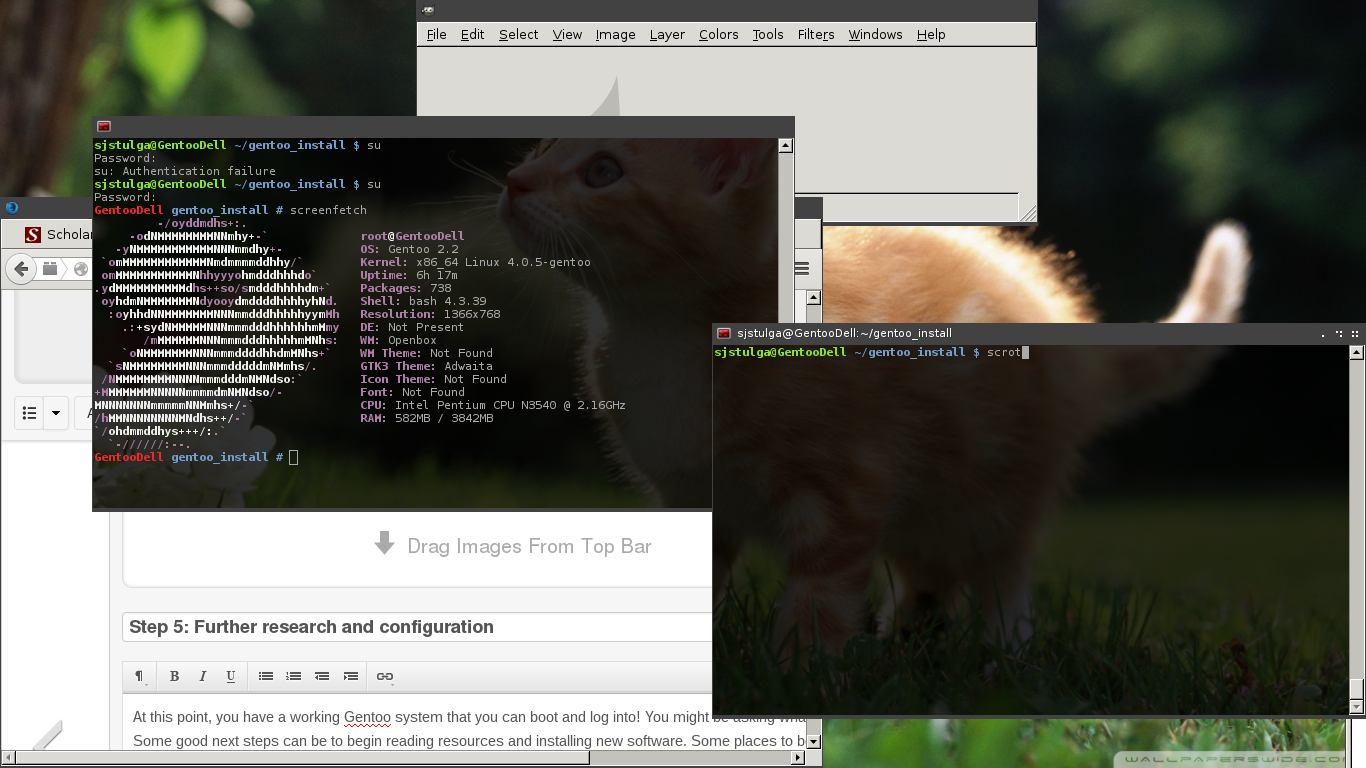Click the Bold icon in editor toolbar
Screen dimensions: 1366x768
[174, 676]
